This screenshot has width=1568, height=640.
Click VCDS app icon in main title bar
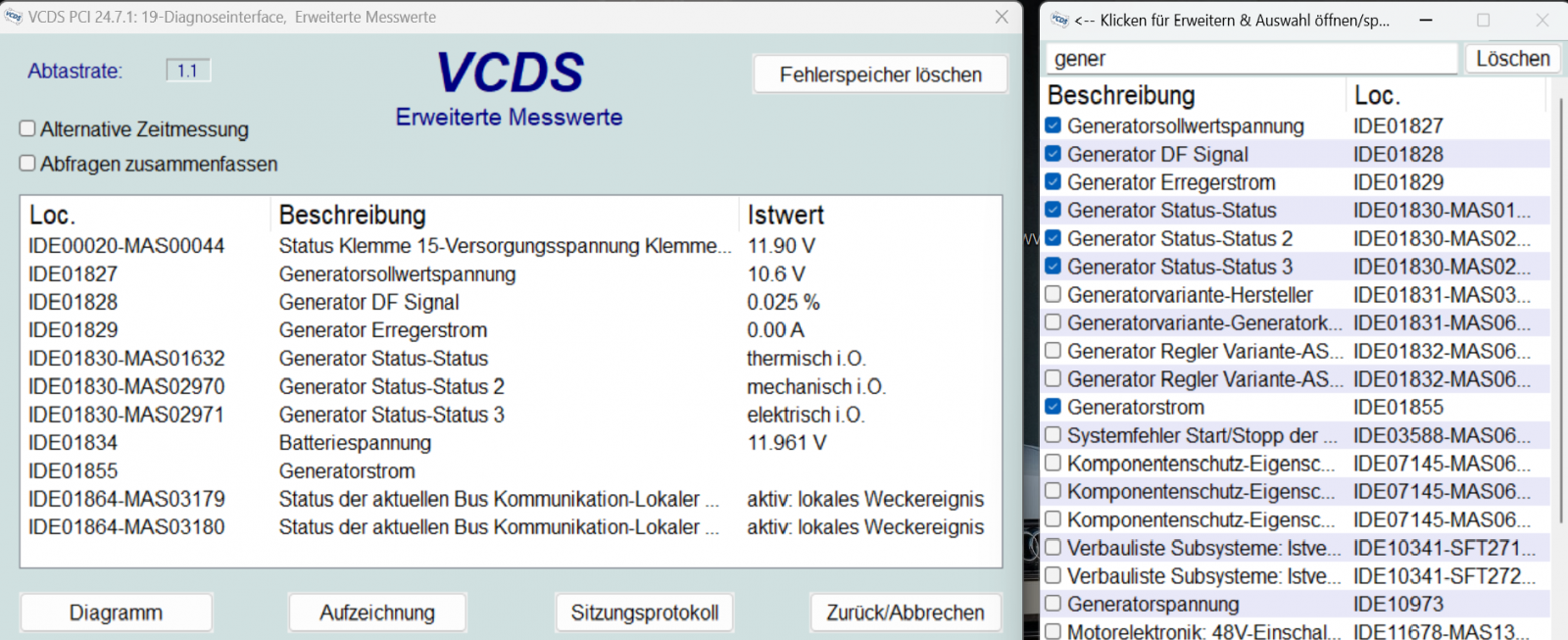[13, 17]
